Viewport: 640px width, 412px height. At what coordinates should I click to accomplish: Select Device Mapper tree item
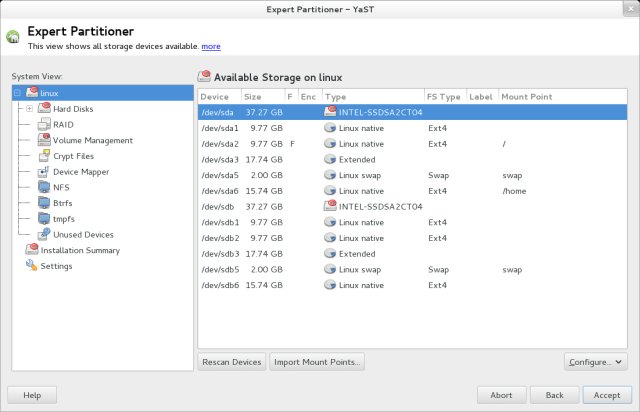point(81,172)
